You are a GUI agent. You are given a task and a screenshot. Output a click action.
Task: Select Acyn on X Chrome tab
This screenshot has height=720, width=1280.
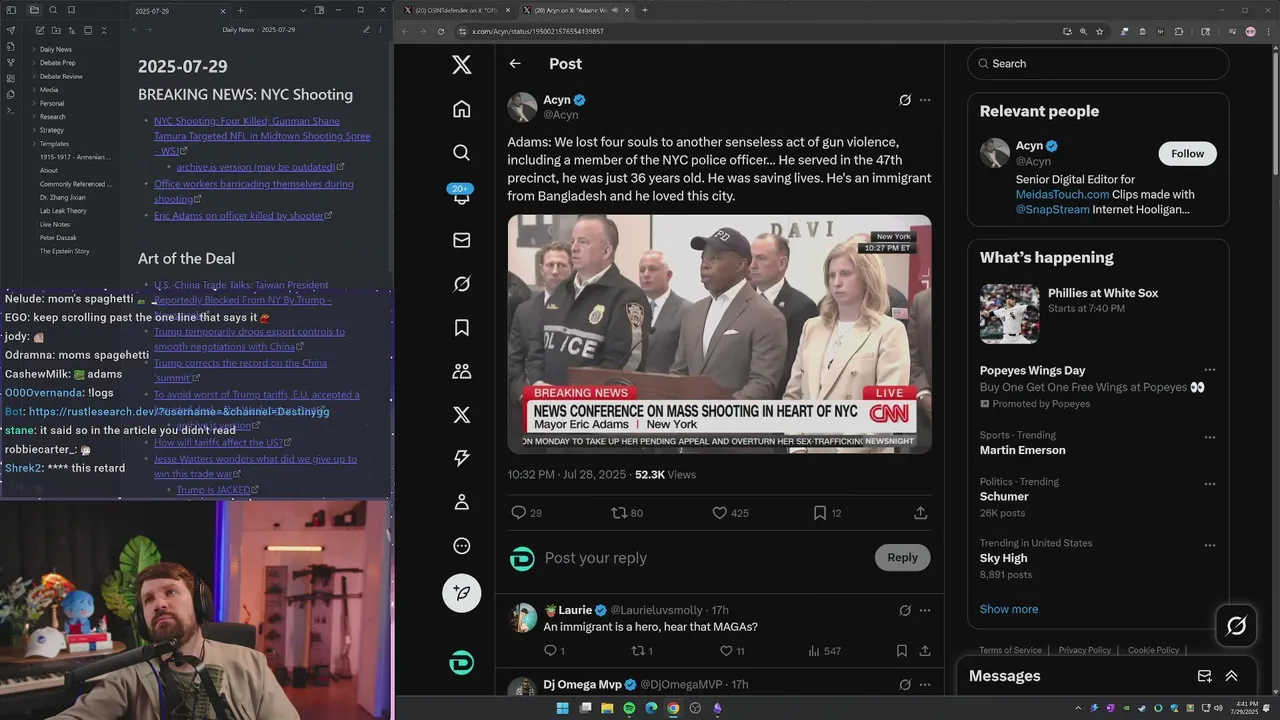pos(576,10)
